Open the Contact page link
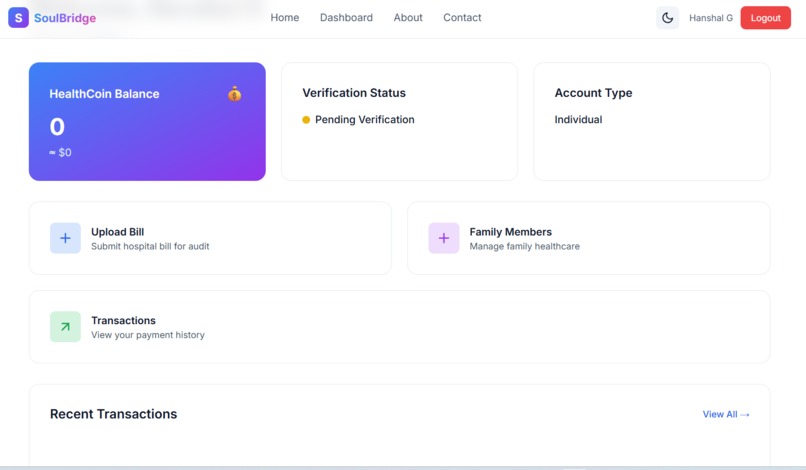 (x=462, y=17)
